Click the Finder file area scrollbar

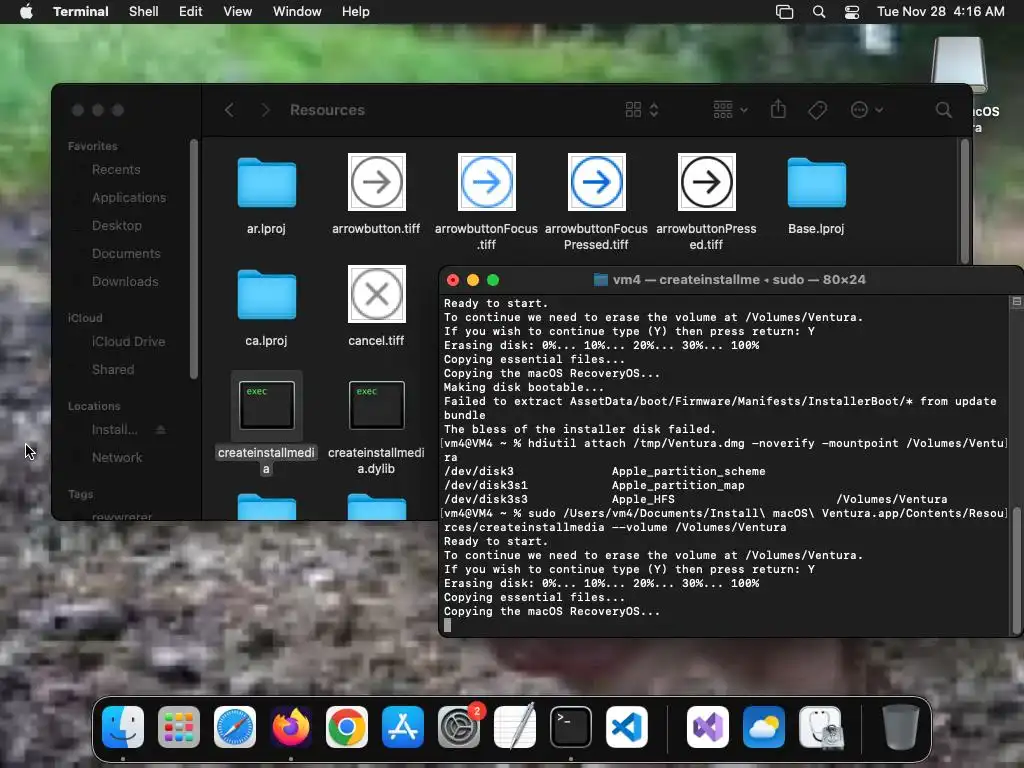(x=965, y=202)
